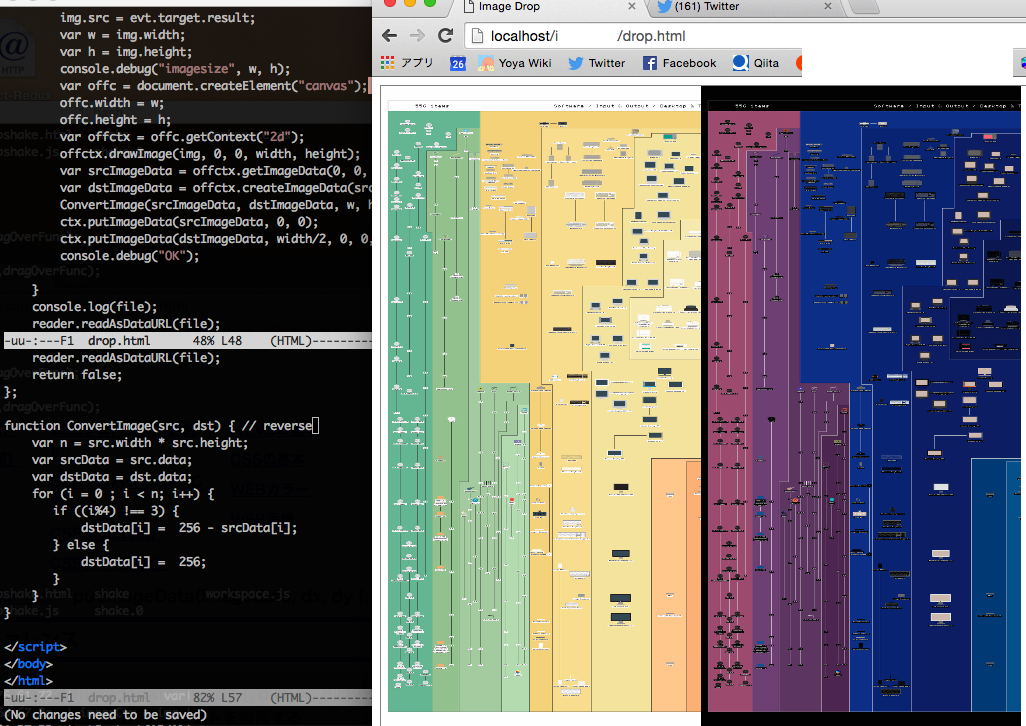Click the page icon in the address bar
The height and width of the screenshot is (726, 1026).
point(477,36)
